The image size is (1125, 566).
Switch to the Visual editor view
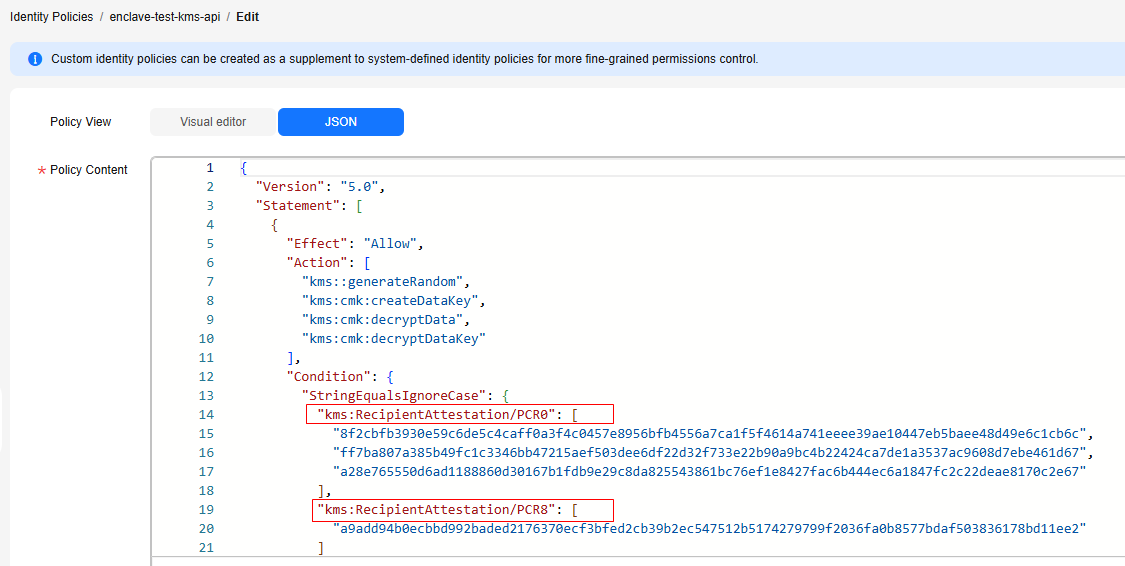pos(213,122)
